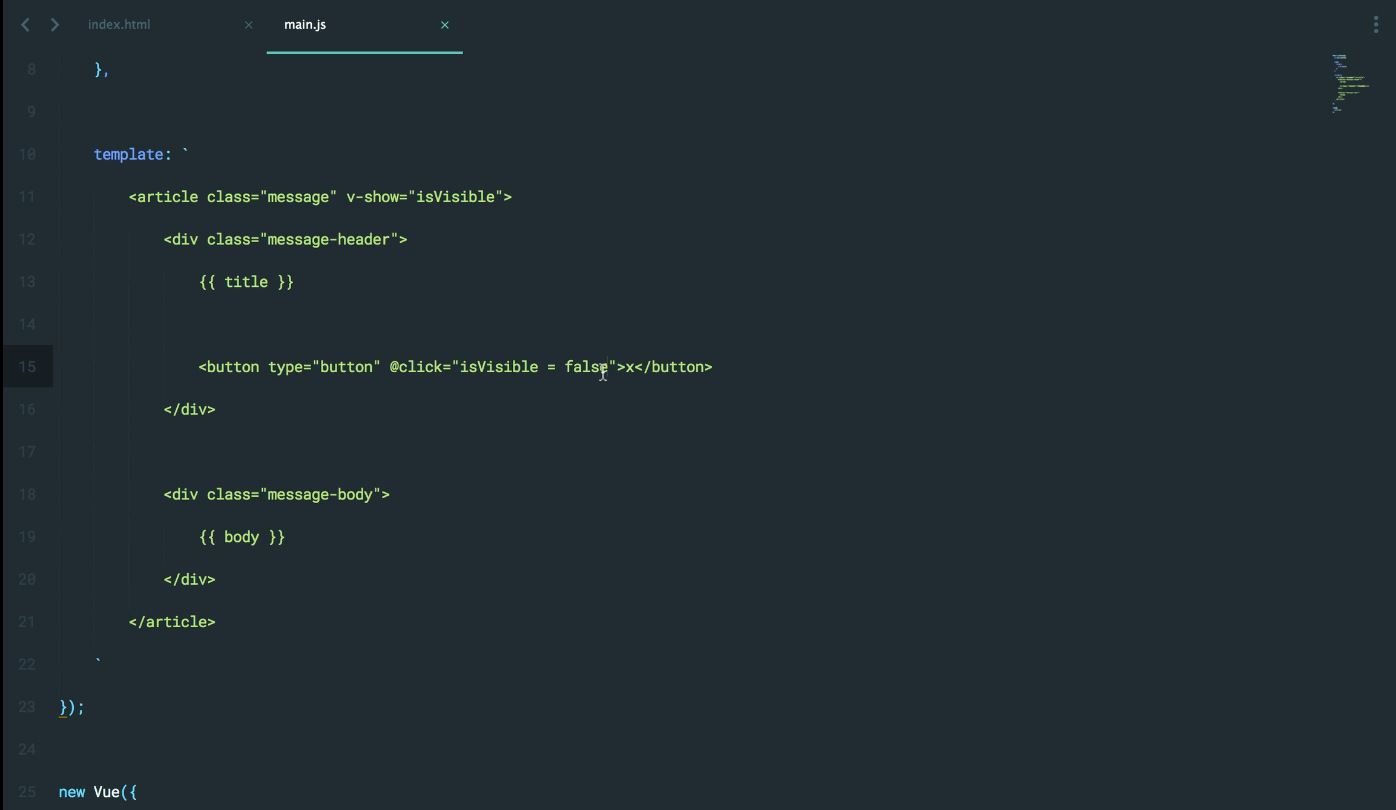Place cursor on the new Vue line

coord(98,792)
